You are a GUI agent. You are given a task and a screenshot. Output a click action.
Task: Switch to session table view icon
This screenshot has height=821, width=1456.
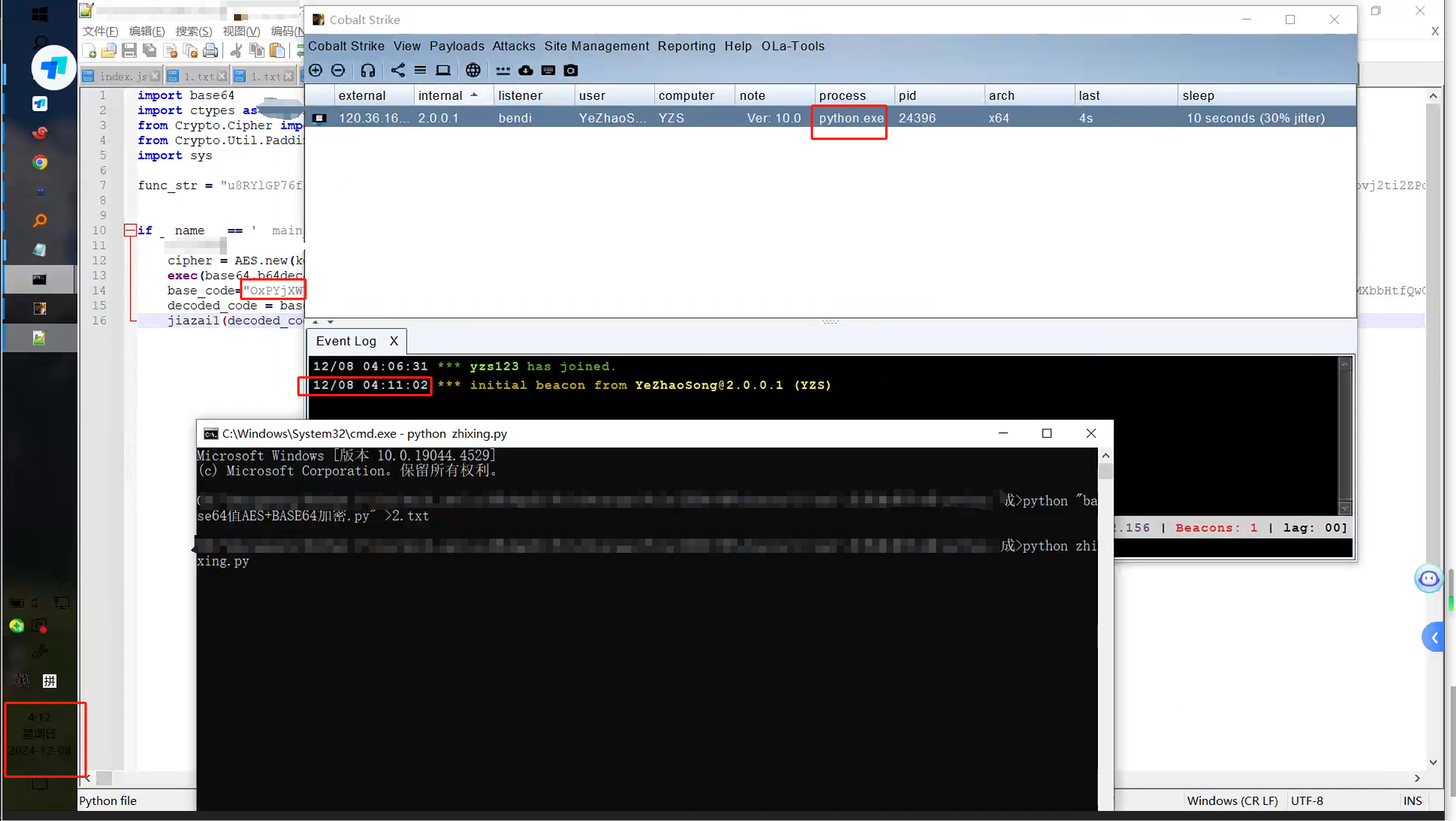420,70
